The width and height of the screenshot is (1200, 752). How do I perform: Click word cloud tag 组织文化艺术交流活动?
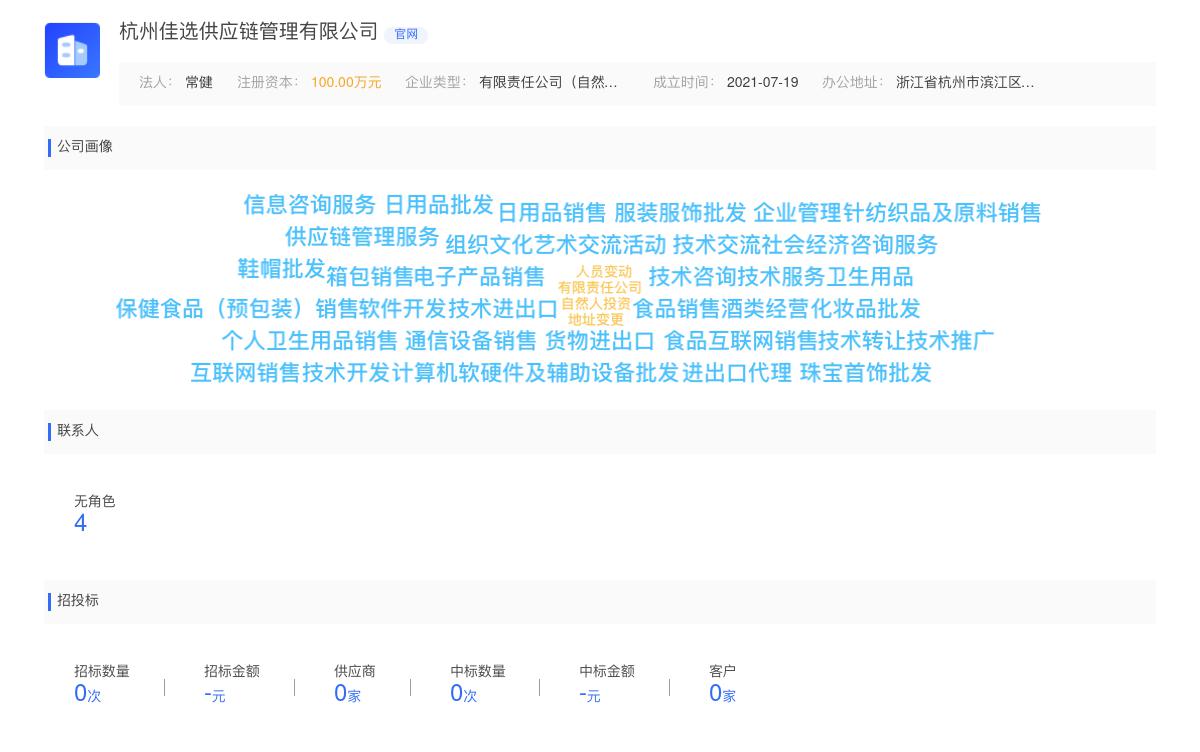[556, 245]
